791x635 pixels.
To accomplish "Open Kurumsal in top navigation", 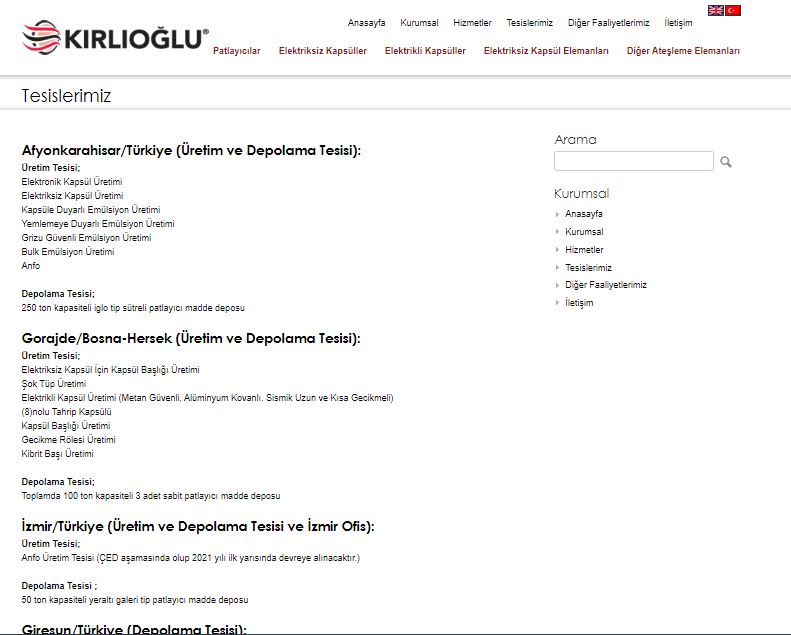I will [x=419, y=23].
